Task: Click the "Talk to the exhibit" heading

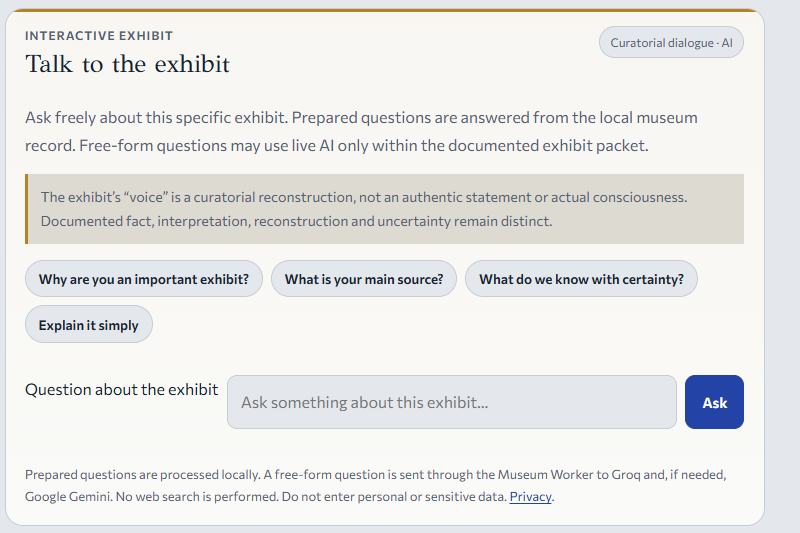Action: tap(128, 65)
